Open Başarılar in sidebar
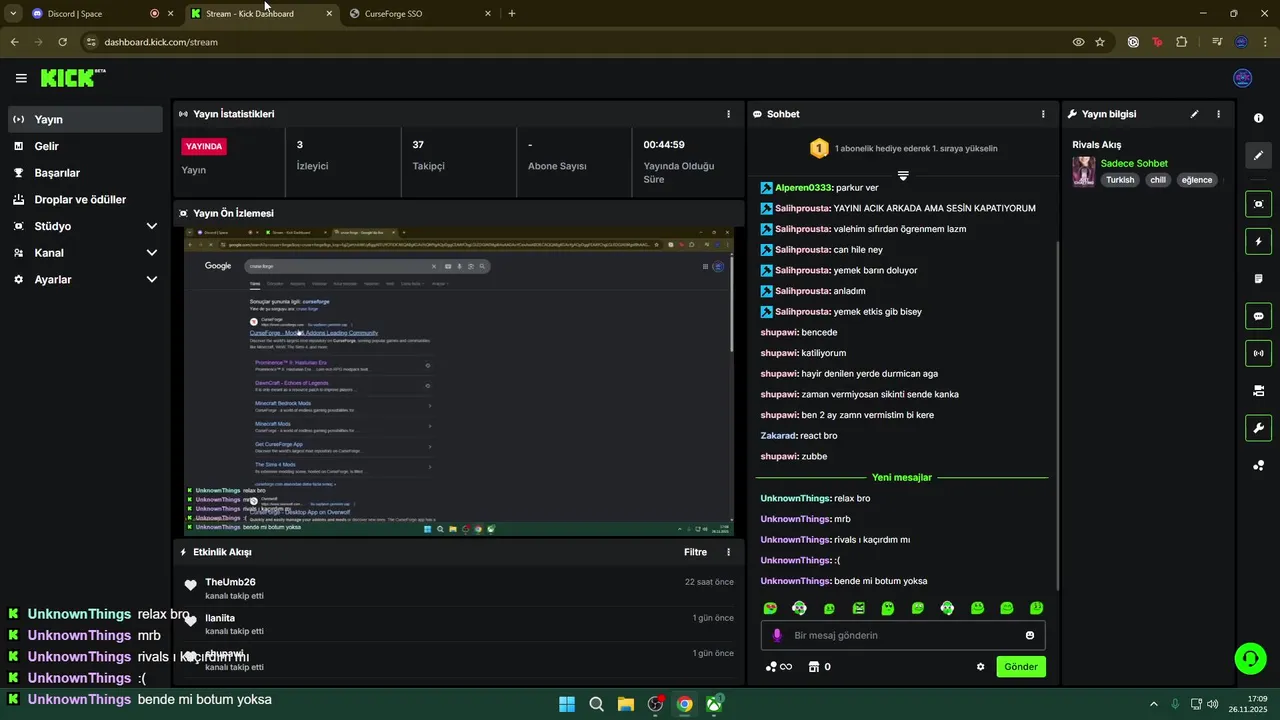This screenshot has height=720, width=1280. point(85,173)
